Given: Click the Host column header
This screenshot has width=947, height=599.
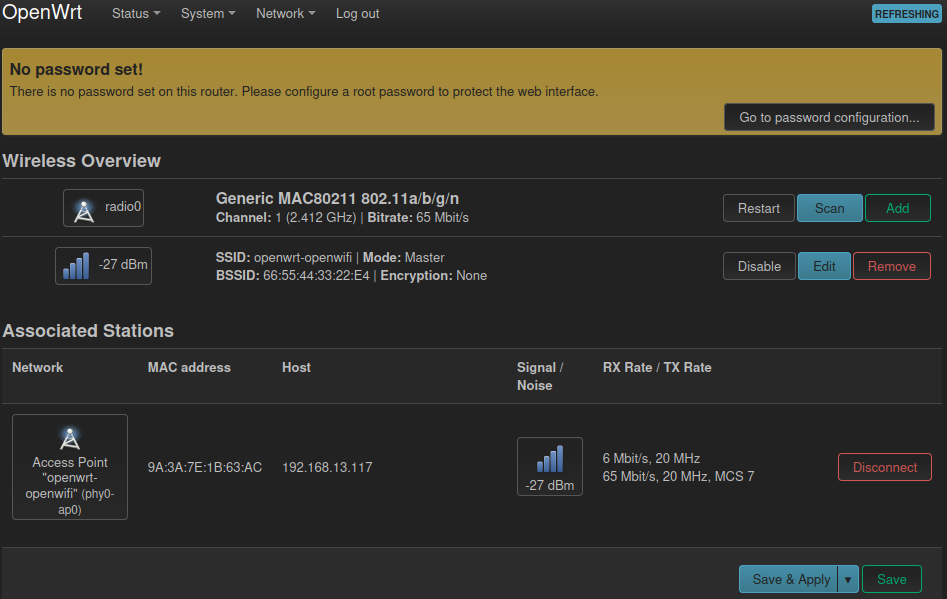Looking at the screenshot, I should [297, 367].
